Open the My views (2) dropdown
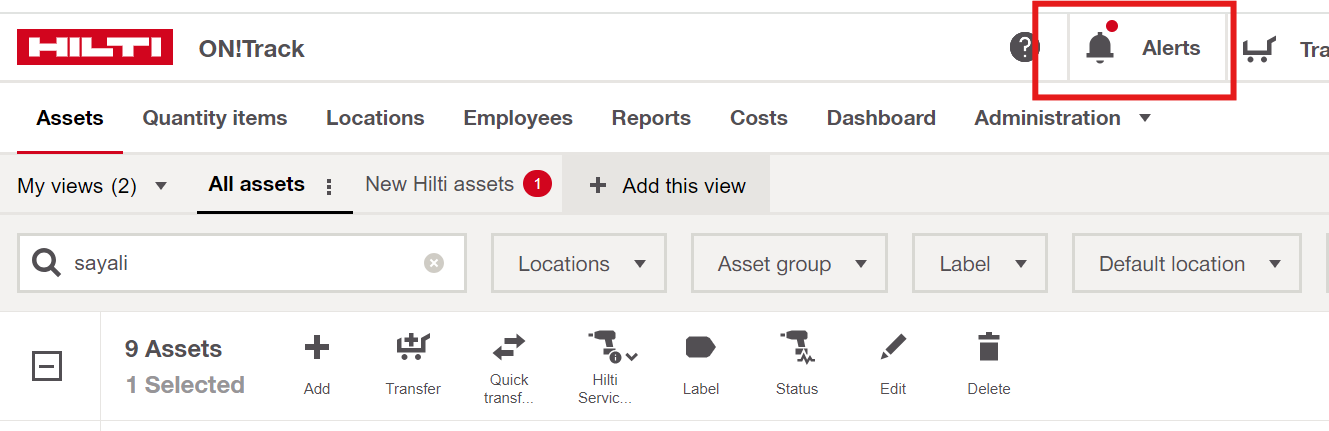The image size is (1329, 431). pos(92,186)
